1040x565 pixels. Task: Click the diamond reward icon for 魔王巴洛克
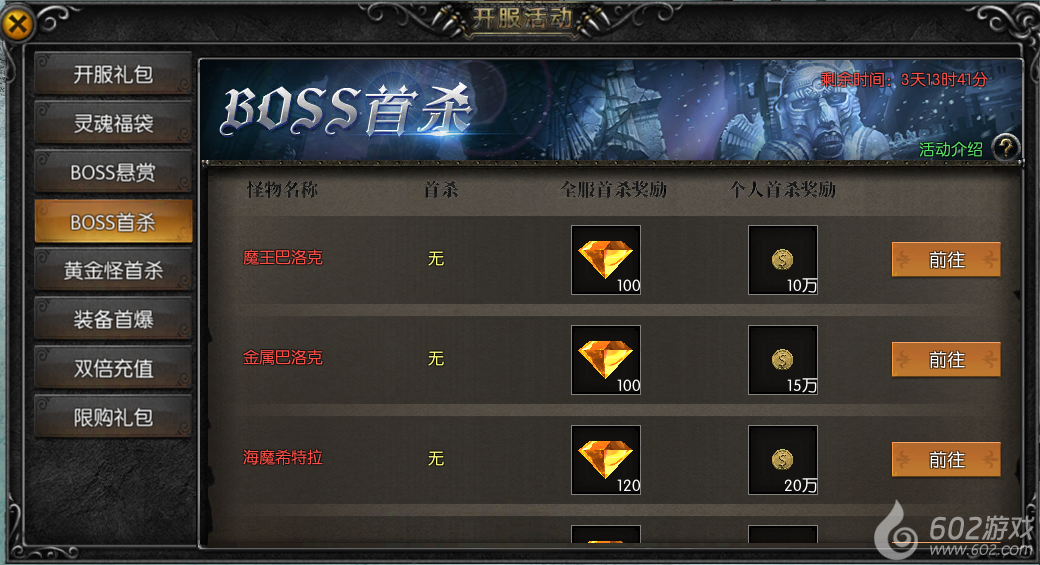tap(606, 260)
